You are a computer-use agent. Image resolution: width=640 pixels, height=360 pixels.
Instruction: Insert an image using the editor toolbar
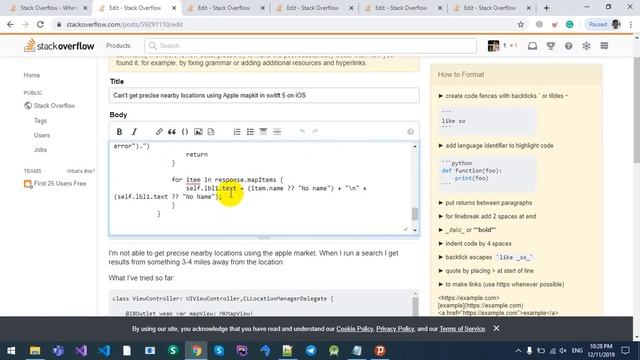click(198, 131)
